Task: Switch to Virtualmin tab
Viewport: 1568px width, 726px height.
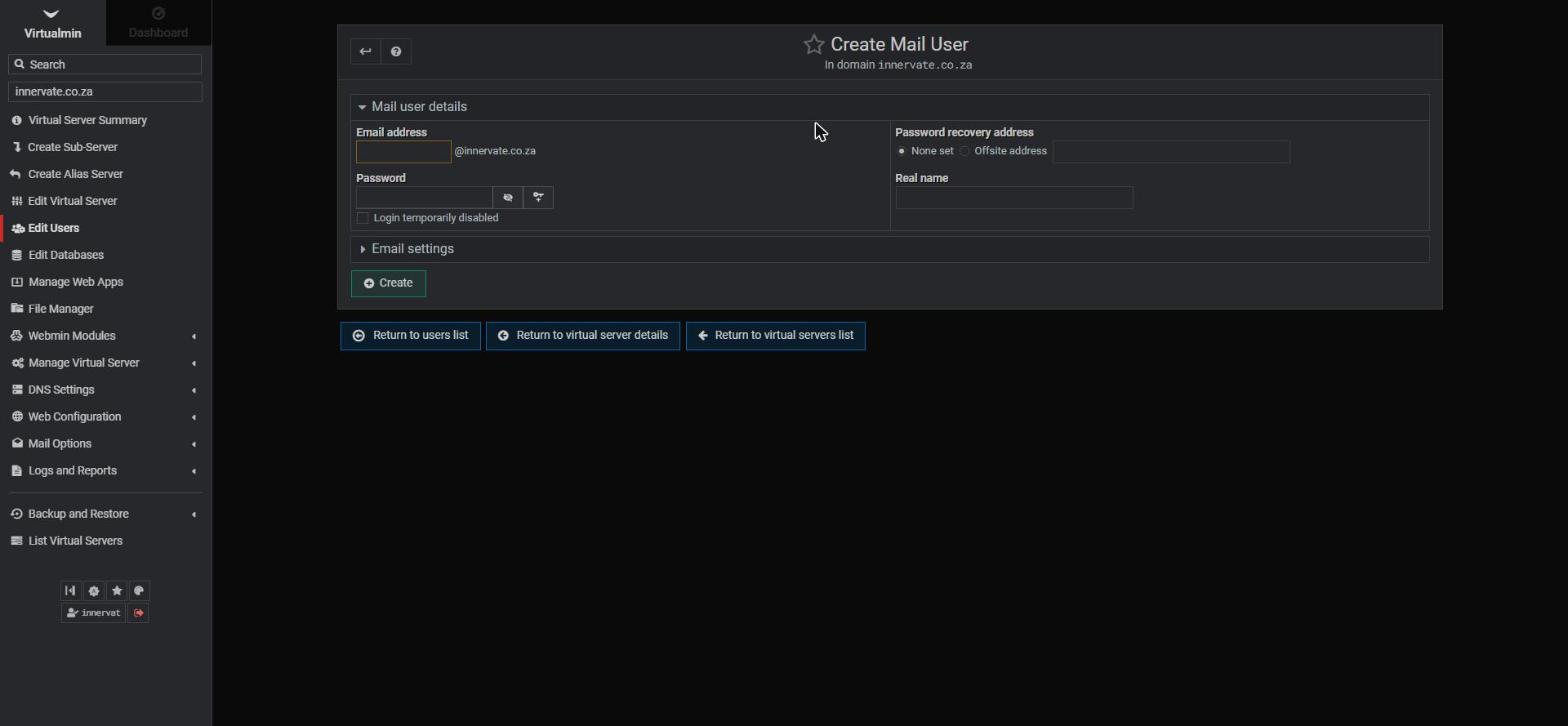Action: (52, 24)
